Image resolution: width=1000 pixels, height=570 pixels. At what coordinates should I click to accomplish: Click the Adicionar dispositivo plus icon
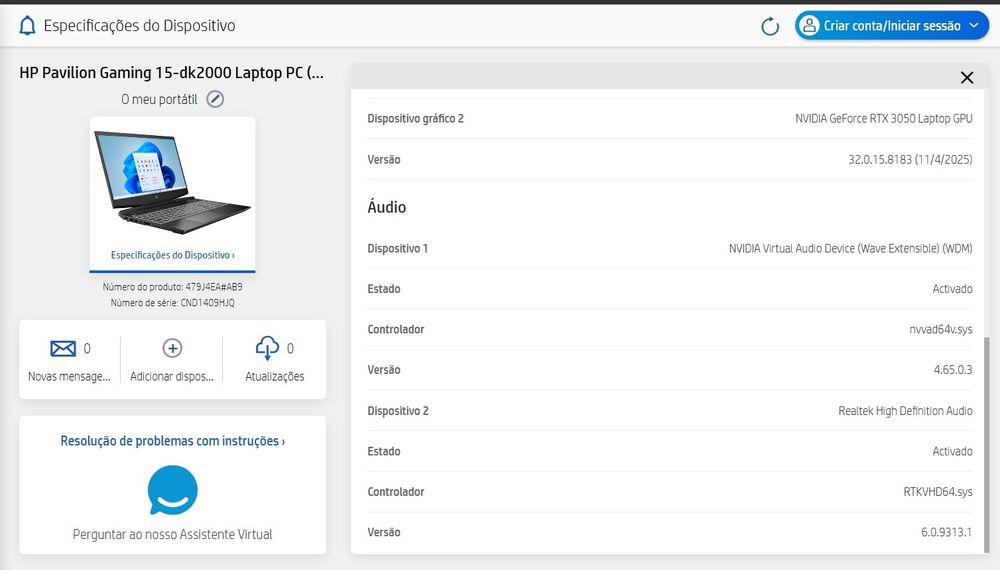point(172,348)
